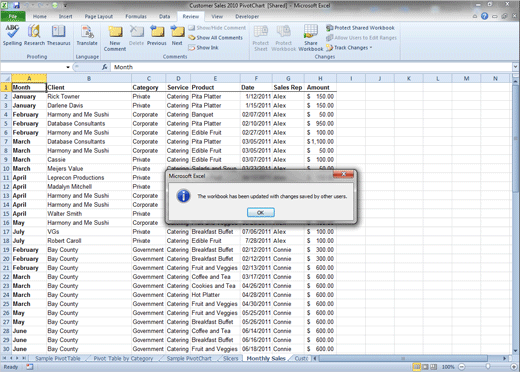This screenshot has height=372, width=520.
Task: Switch to the Insert ribbon tab
Action: [x=65, y=16]
